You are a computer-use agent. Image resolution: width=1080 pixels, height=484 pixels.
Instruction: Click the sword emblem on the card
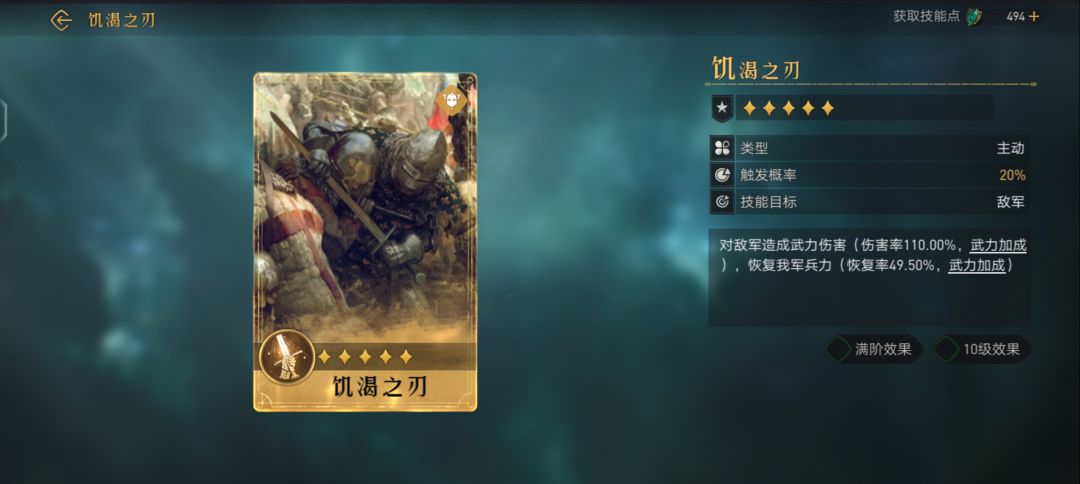pos(282,357)
